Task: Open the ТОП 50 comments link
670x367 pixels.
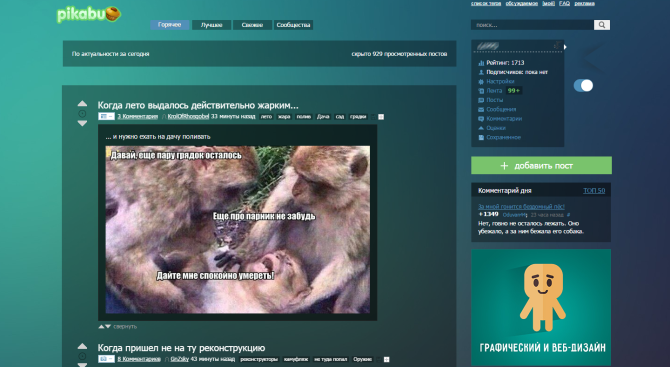Action: (594, 191)
